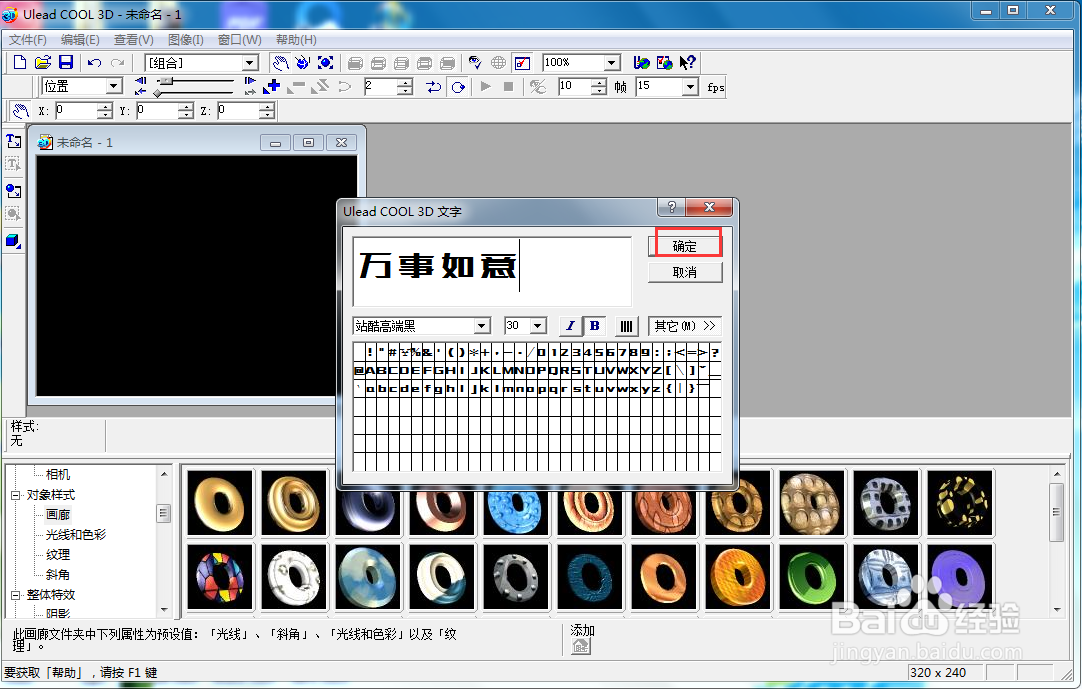Select the resize object tool

pyautogui.click(x=326, y=63)
